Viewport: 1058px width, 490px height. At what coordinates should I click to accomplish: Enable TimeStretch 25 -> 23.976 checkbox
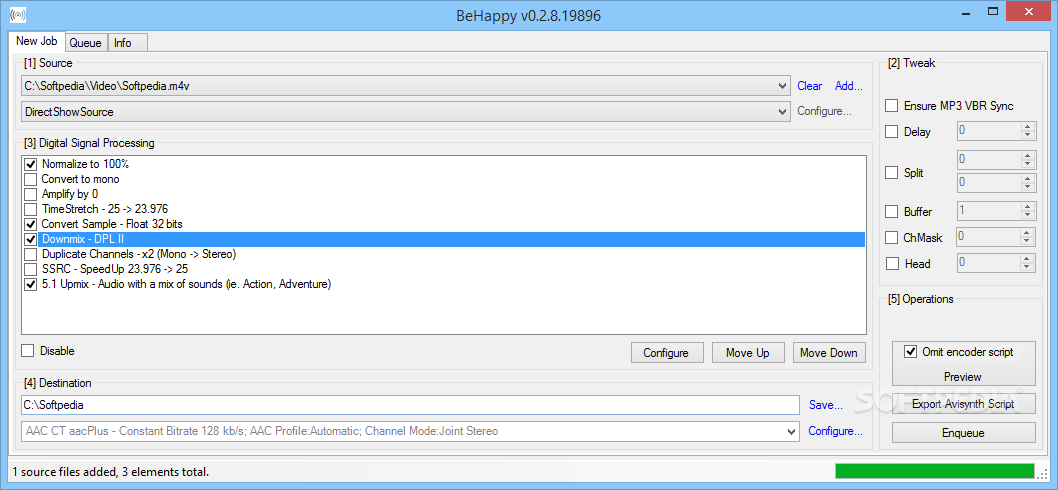[x=30, y=209]
